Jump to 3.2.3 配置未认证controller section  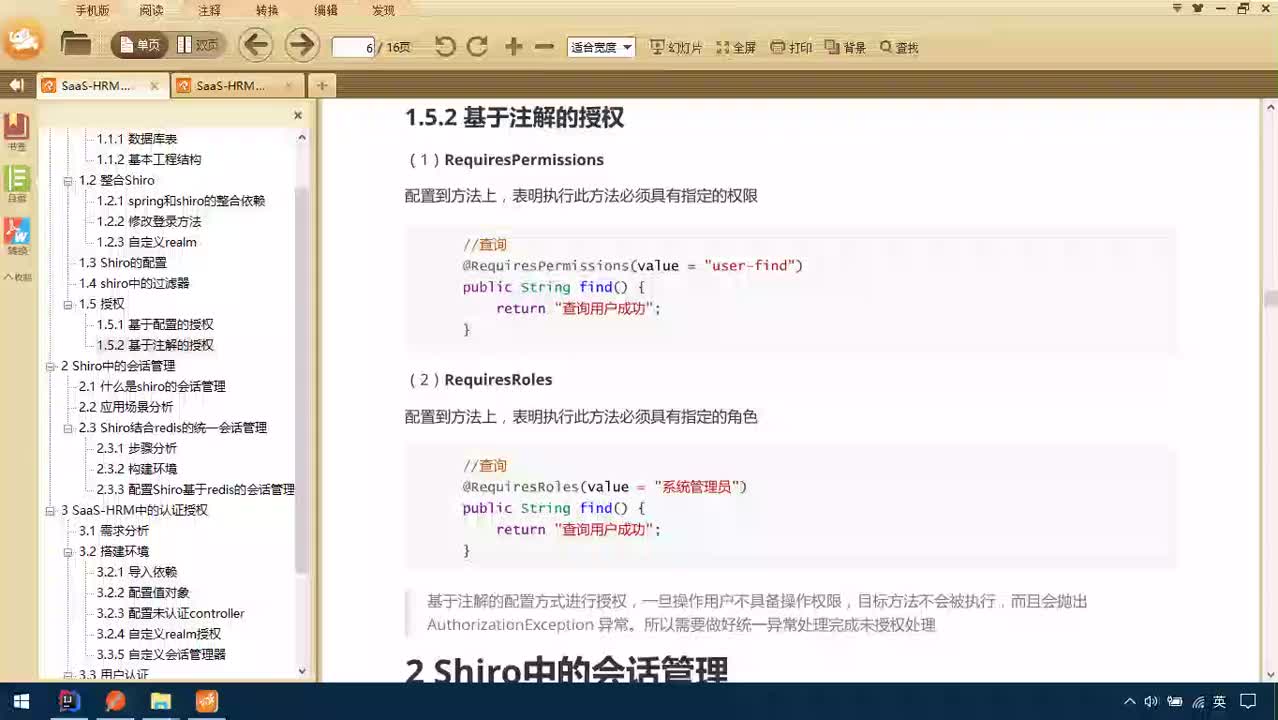click(170, 613)
